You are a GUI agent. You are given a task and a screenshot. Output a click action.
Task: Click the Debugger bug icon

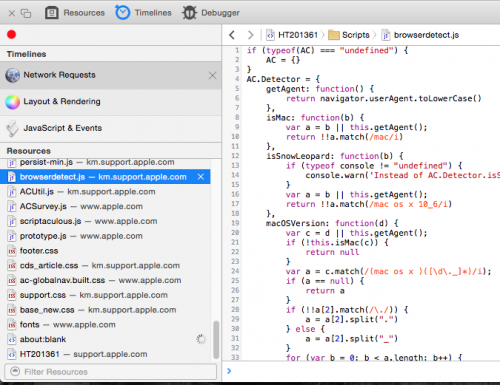[x=189, y=13]
